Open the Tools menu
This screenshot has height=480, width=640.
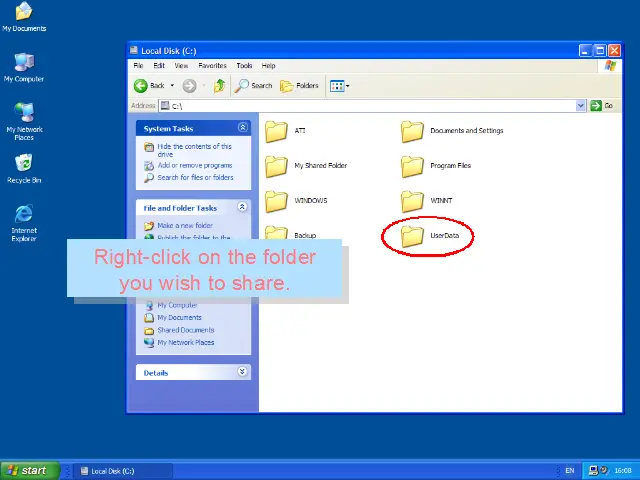(244, 66)
